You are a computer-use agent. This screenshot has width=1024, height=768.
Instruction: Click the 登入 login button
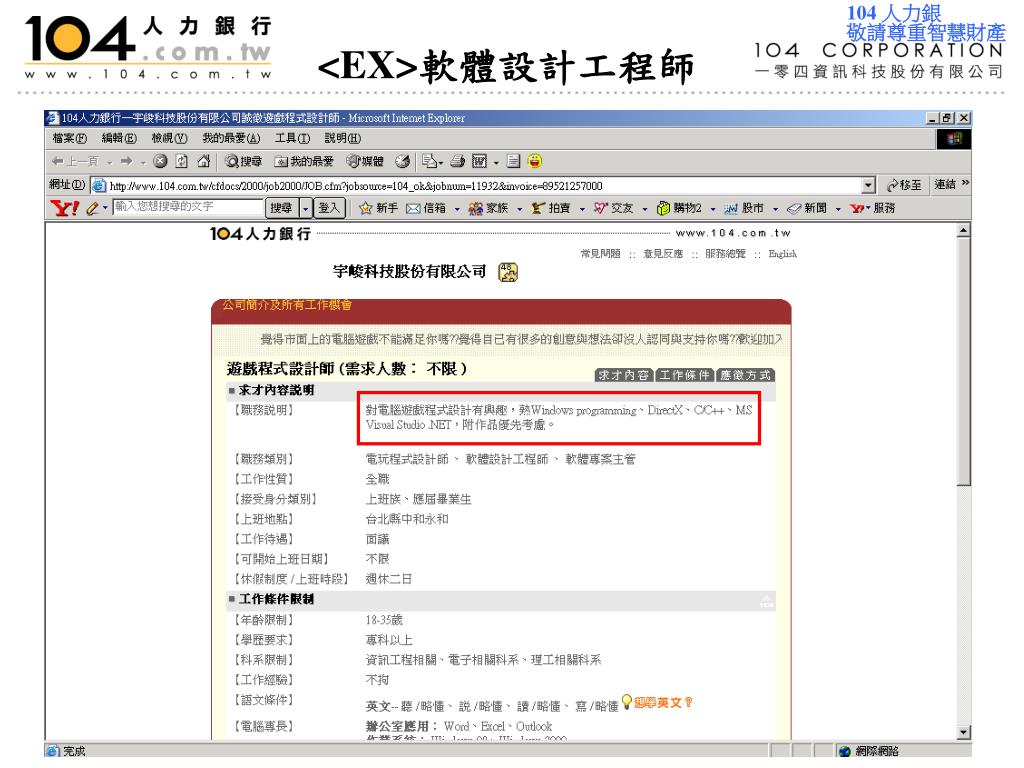click(x=329, y=208)
